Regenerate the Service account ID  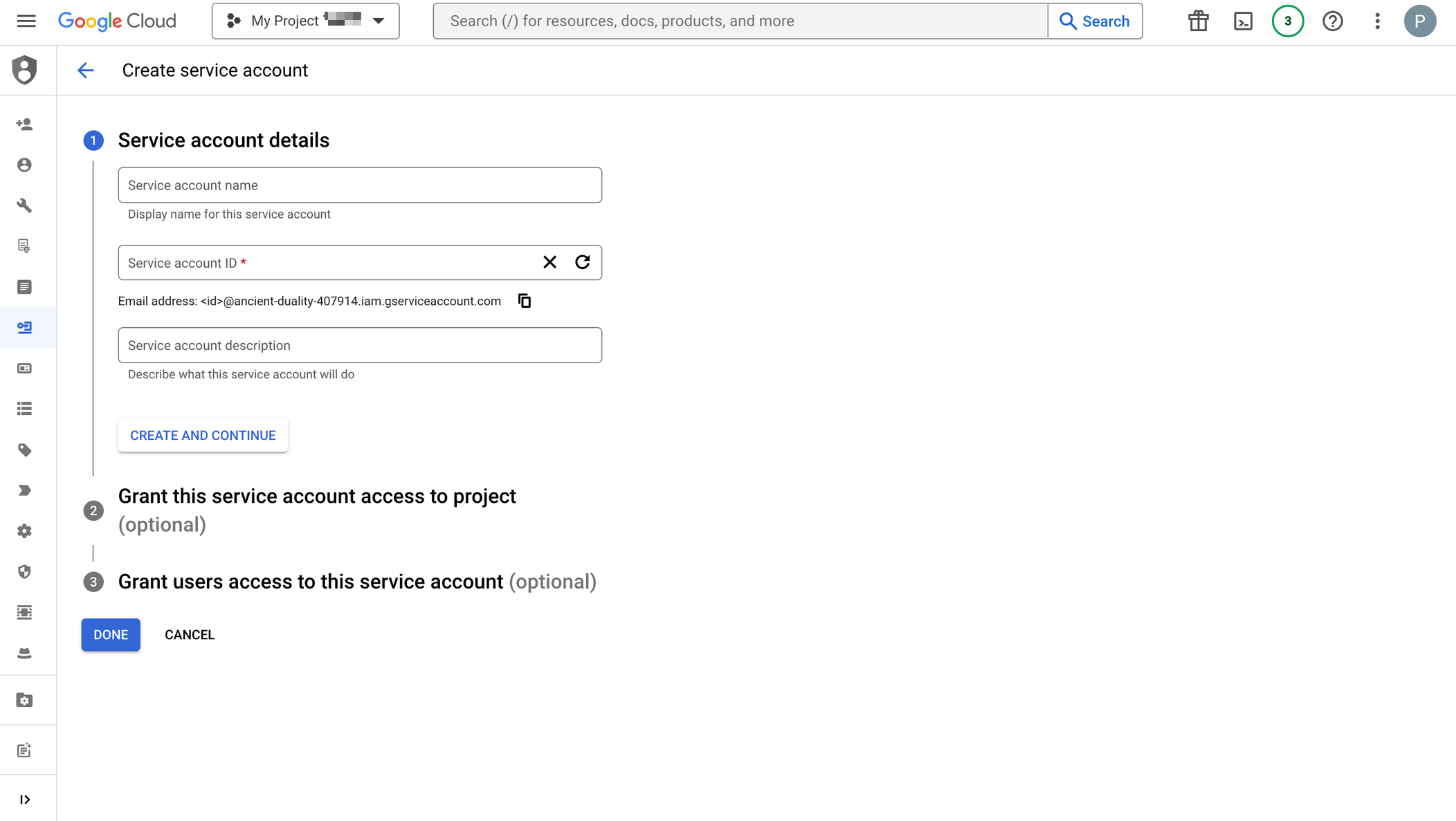click(583, 262)
